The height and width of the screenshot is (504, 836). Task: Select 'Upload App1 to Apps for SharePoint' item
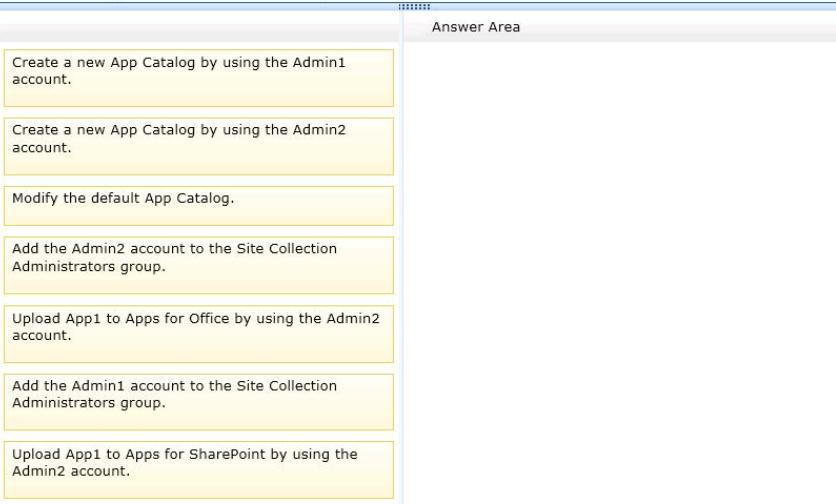pyautogui.click(x=198, y=469)
